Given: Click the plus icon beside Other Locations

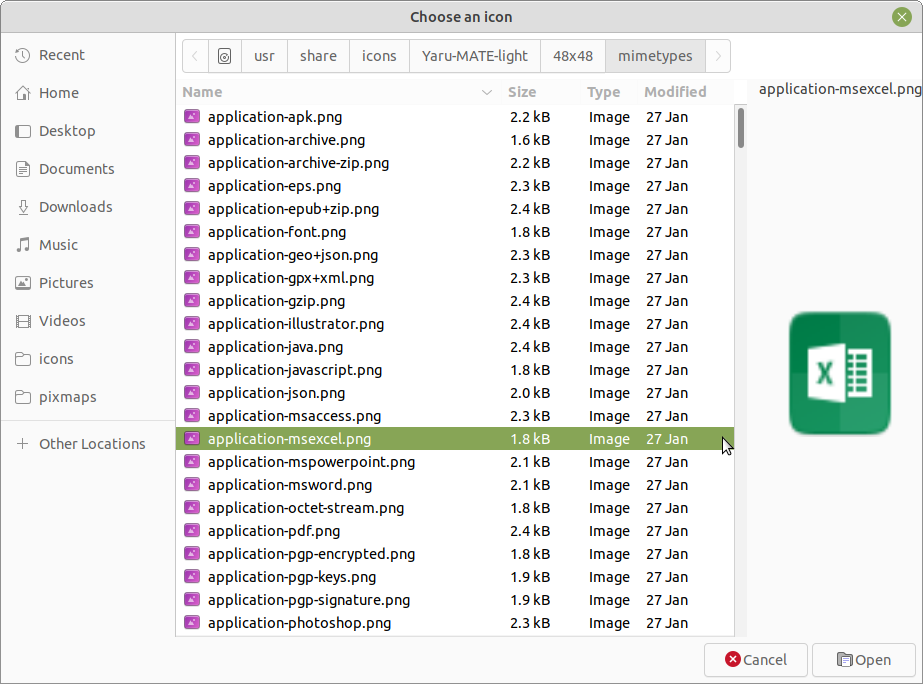Looking at the screenshot, I should [x=22, y=444].
